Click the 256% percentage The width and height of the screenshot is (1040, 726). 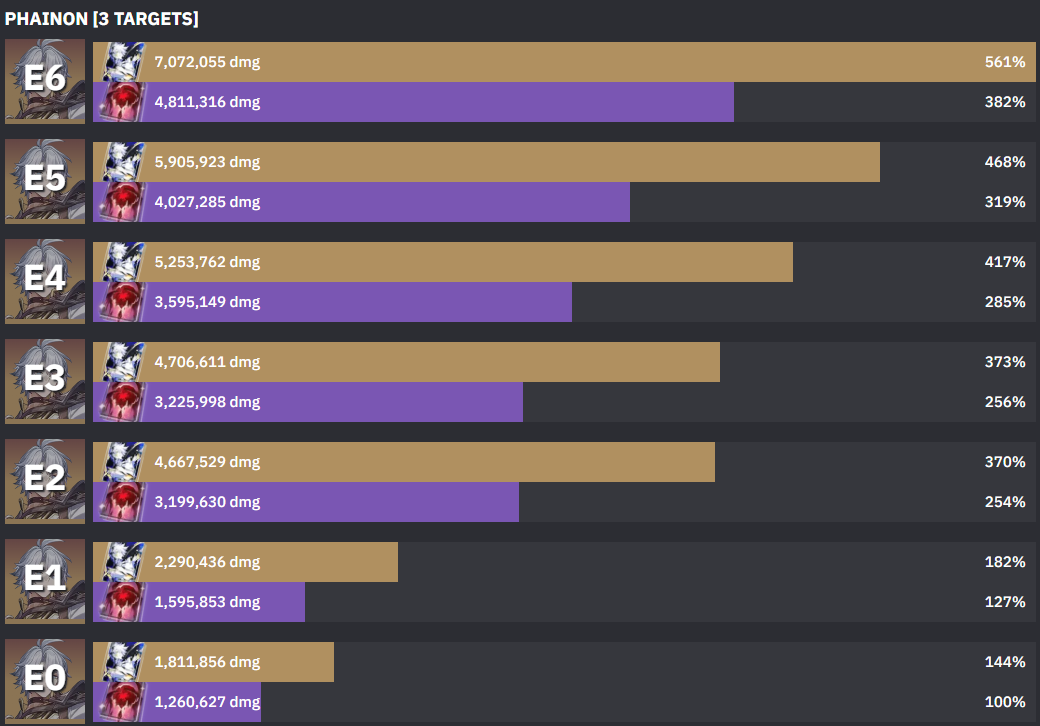tap(1006, 402)
